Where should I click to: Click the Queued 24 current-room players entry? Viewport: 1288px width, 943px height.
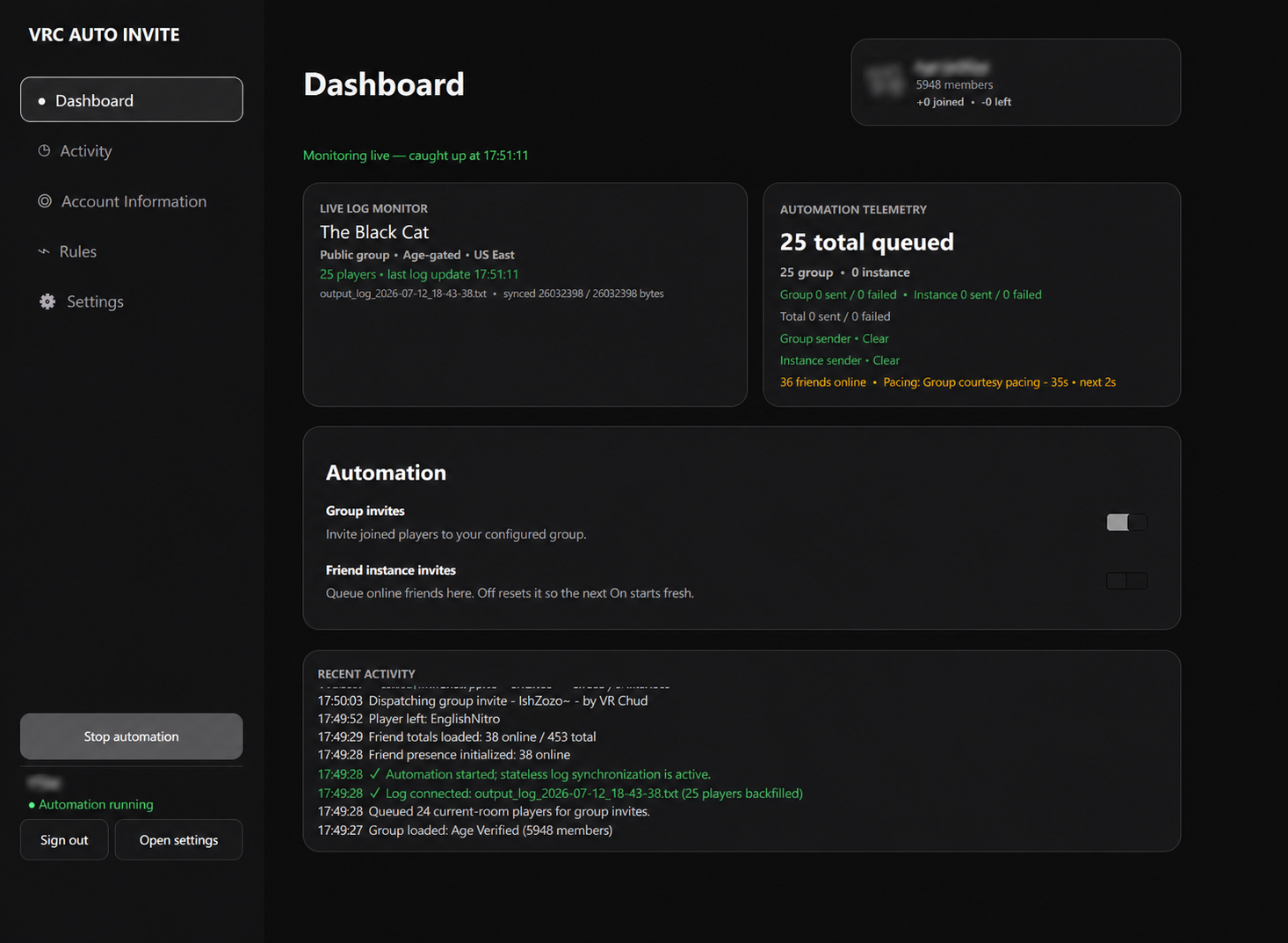click(484, 811)
